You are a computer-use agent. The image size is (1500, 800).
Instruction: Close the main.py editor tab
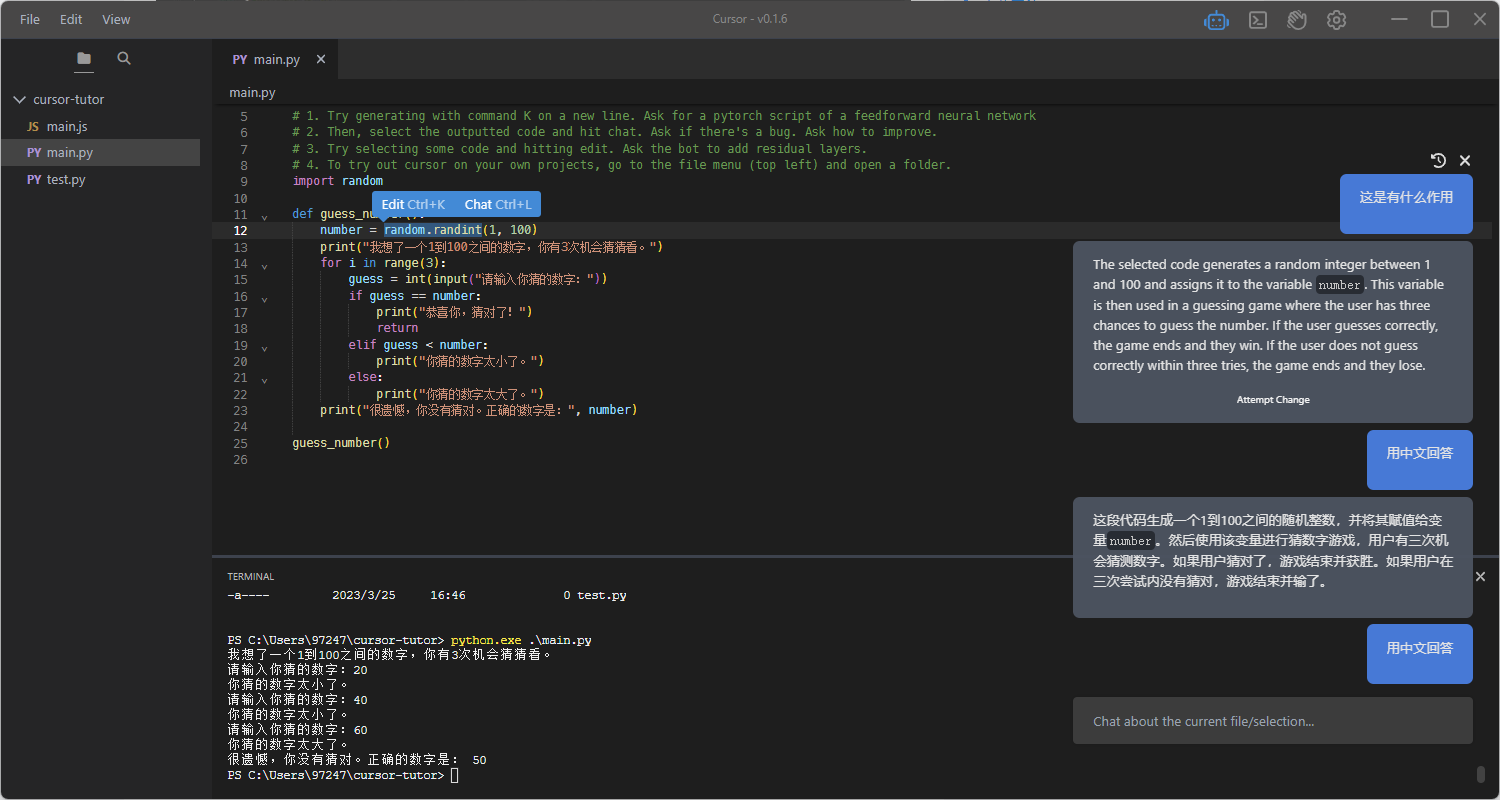click(x=321, y=60)
